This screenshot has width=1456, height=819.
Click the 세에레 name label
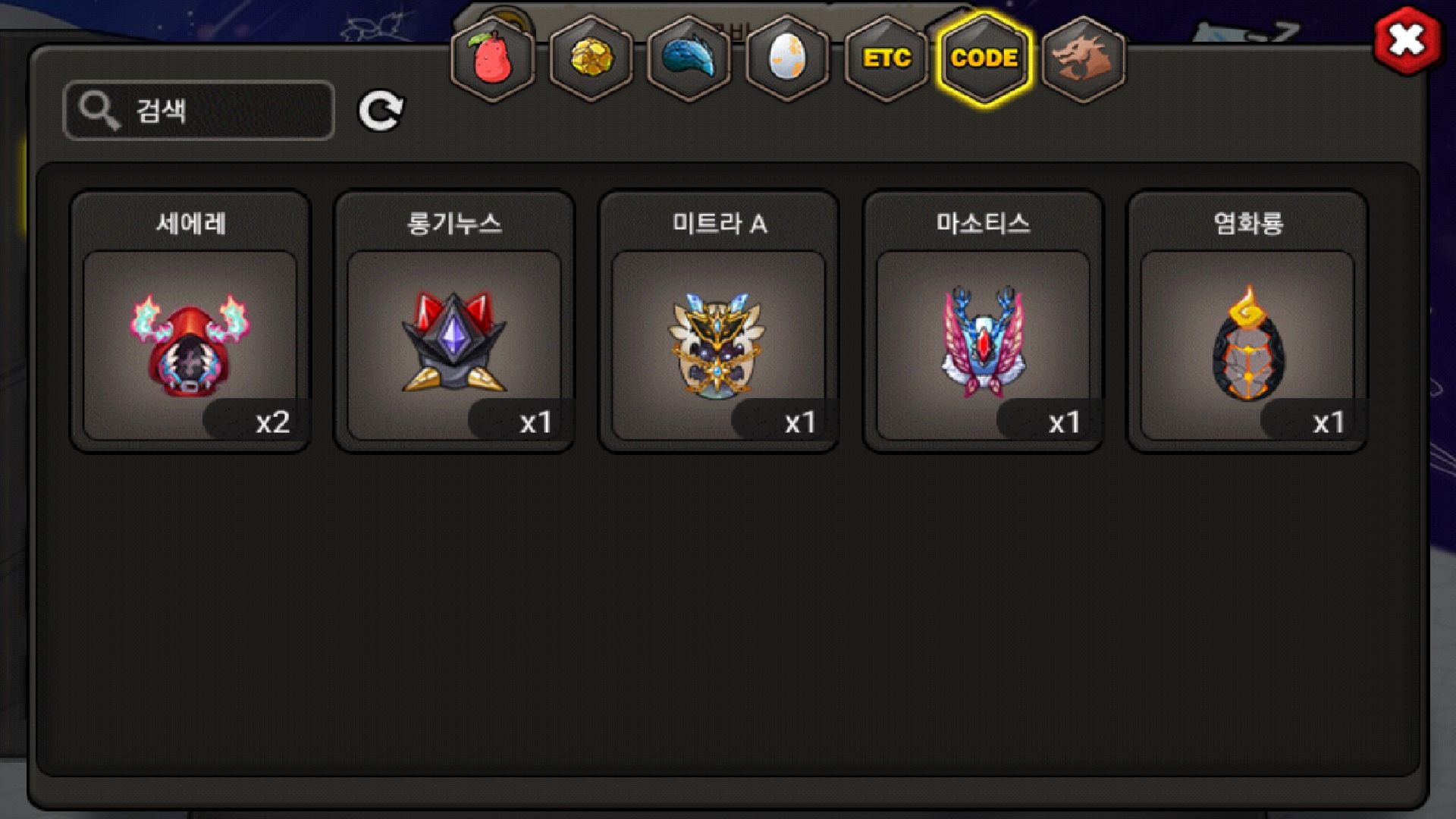click(x=190, y=223)
